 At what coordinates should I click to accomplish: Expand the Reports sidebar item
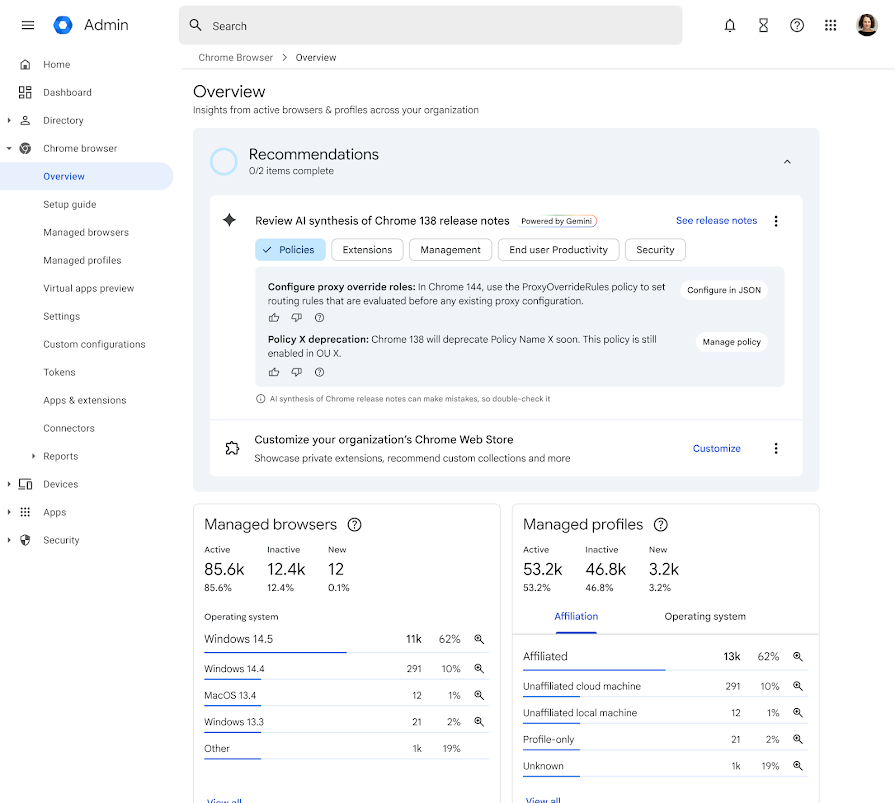click(33, 456)
